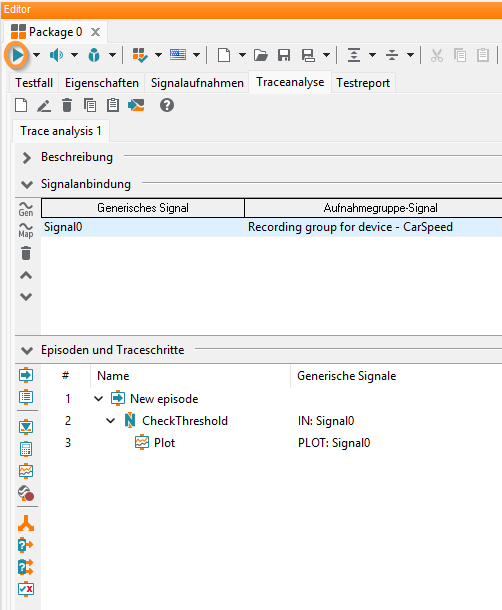This screenshot has height=610, width=502.
Task: Select the Traceanalyse tab
Action: tap(290, 82)
